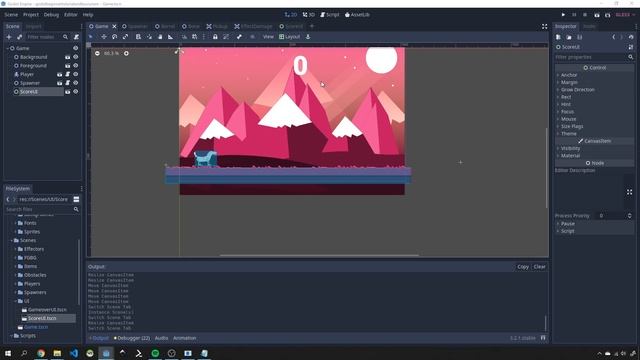Hide the Foreground node

[76, 66]
